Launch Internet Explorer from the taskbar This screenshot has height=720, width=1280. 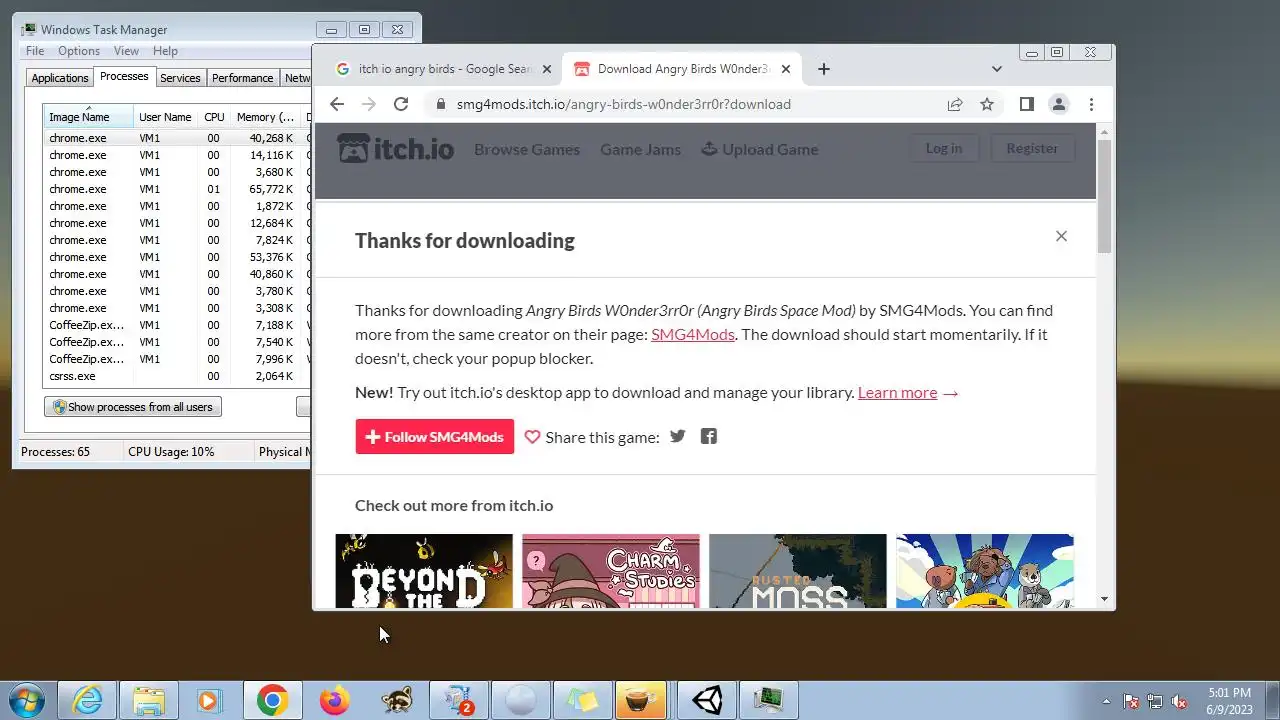tap(88, 700)
